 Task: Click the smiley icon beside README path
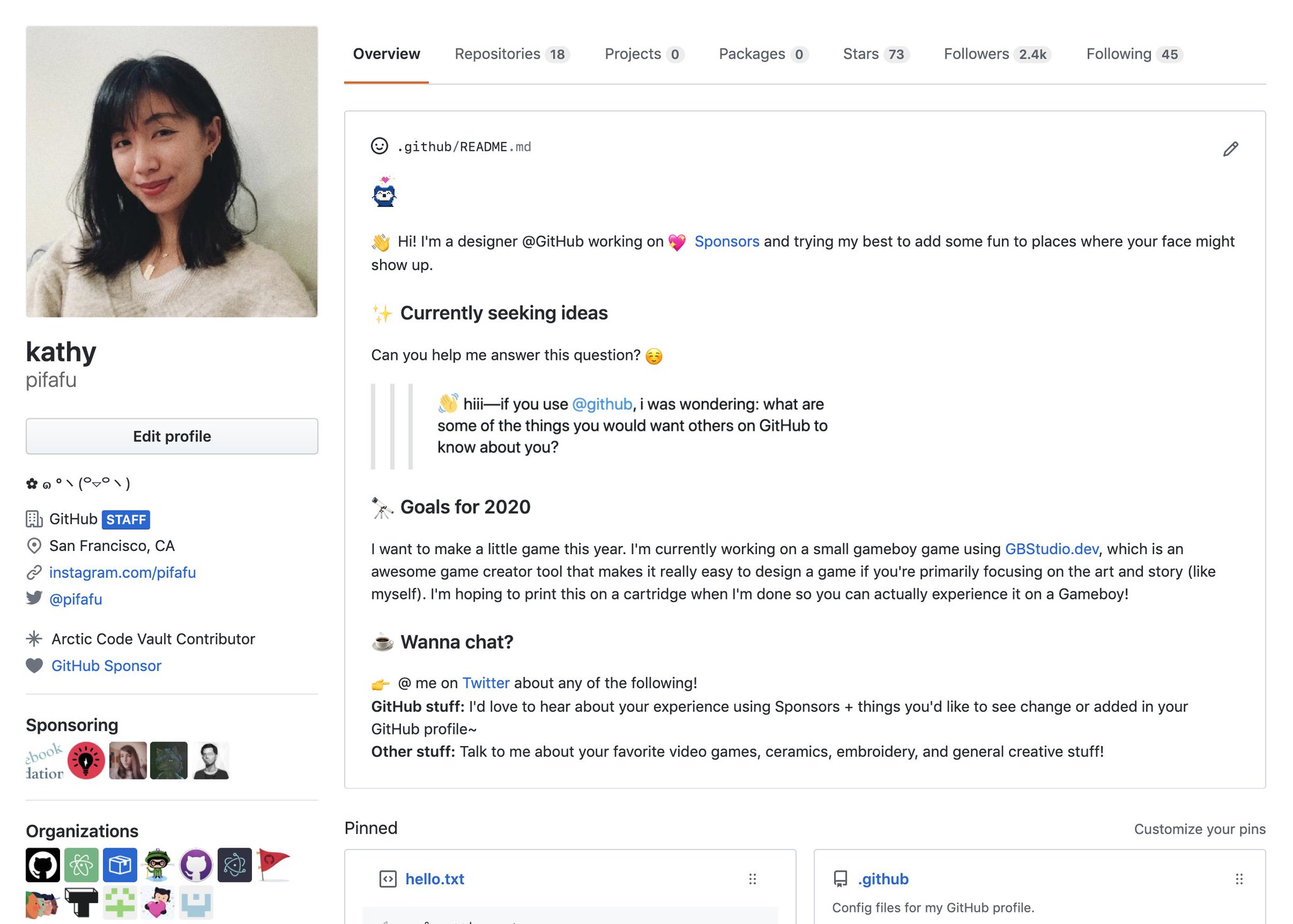click(379, 146)
